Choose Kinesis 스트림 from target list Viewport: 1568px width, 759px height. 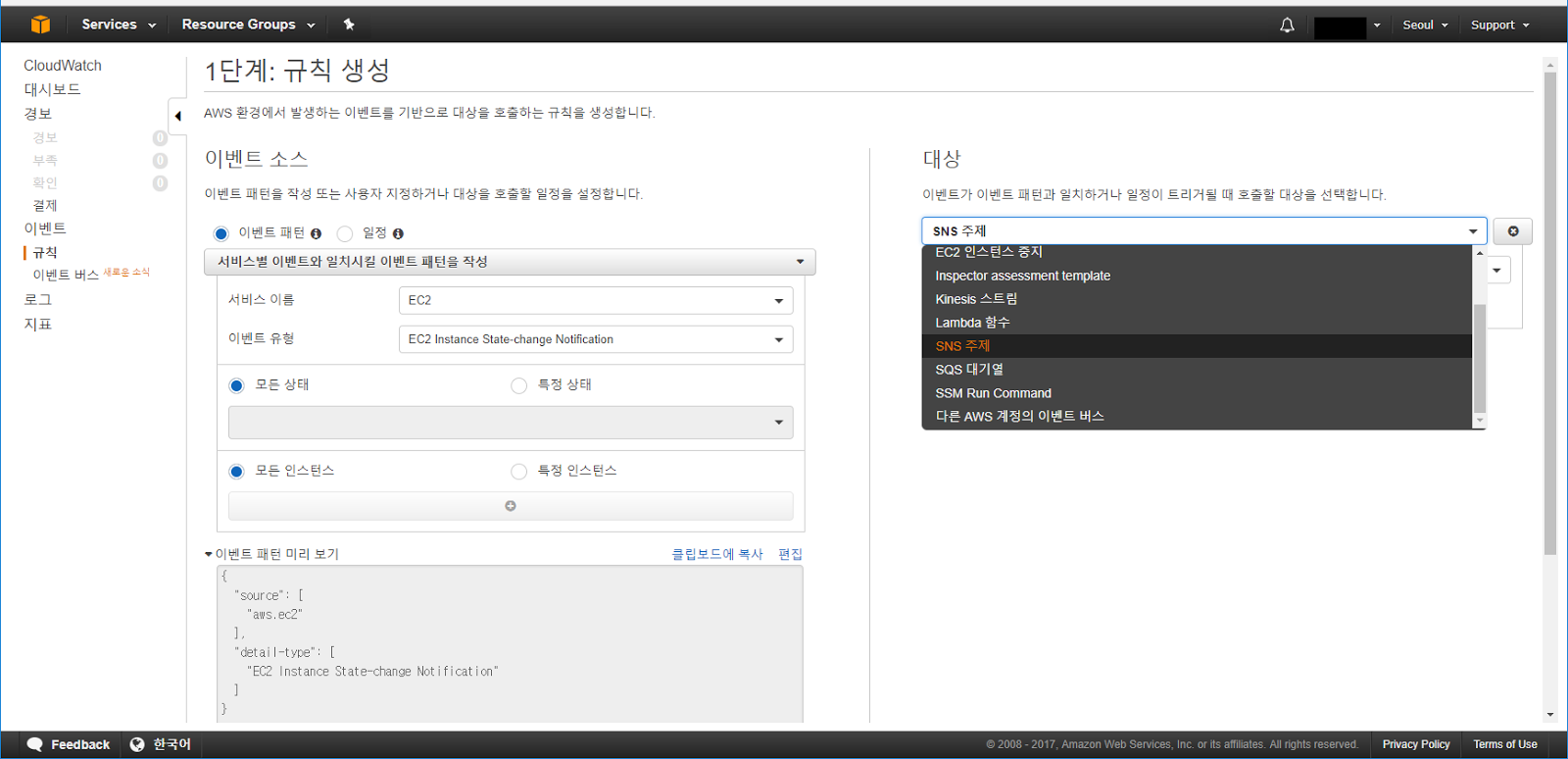click(x=1197, y=299)
